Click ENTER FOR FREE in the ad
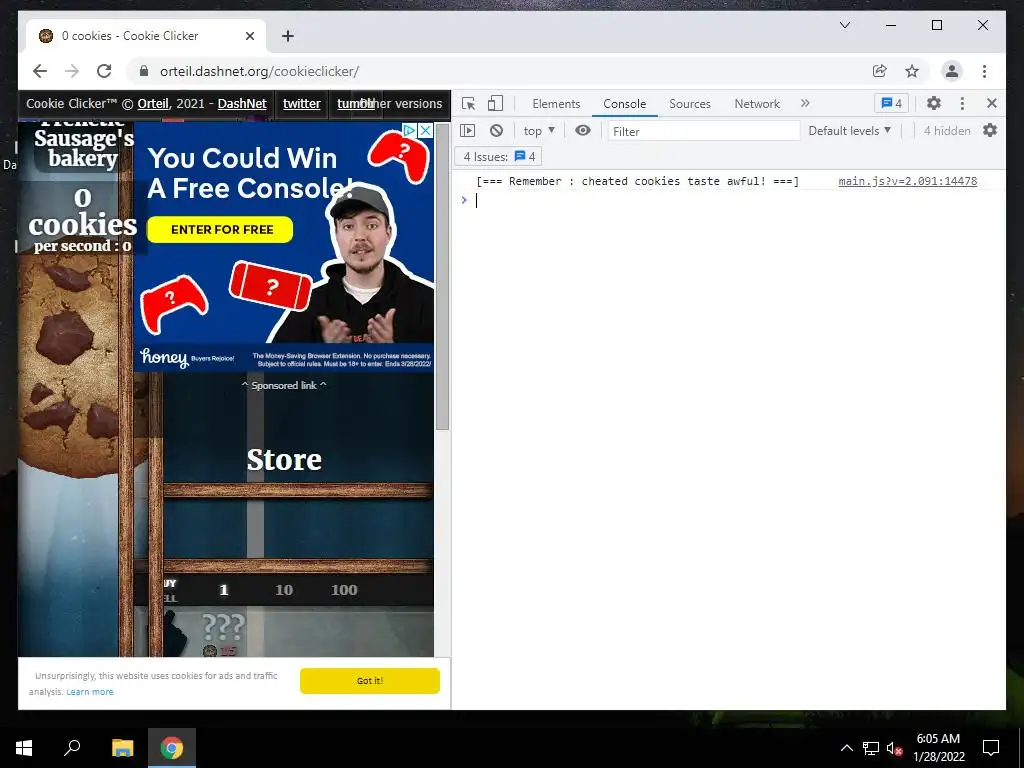The image size is (1024, 768). click(x=220, y=230)
